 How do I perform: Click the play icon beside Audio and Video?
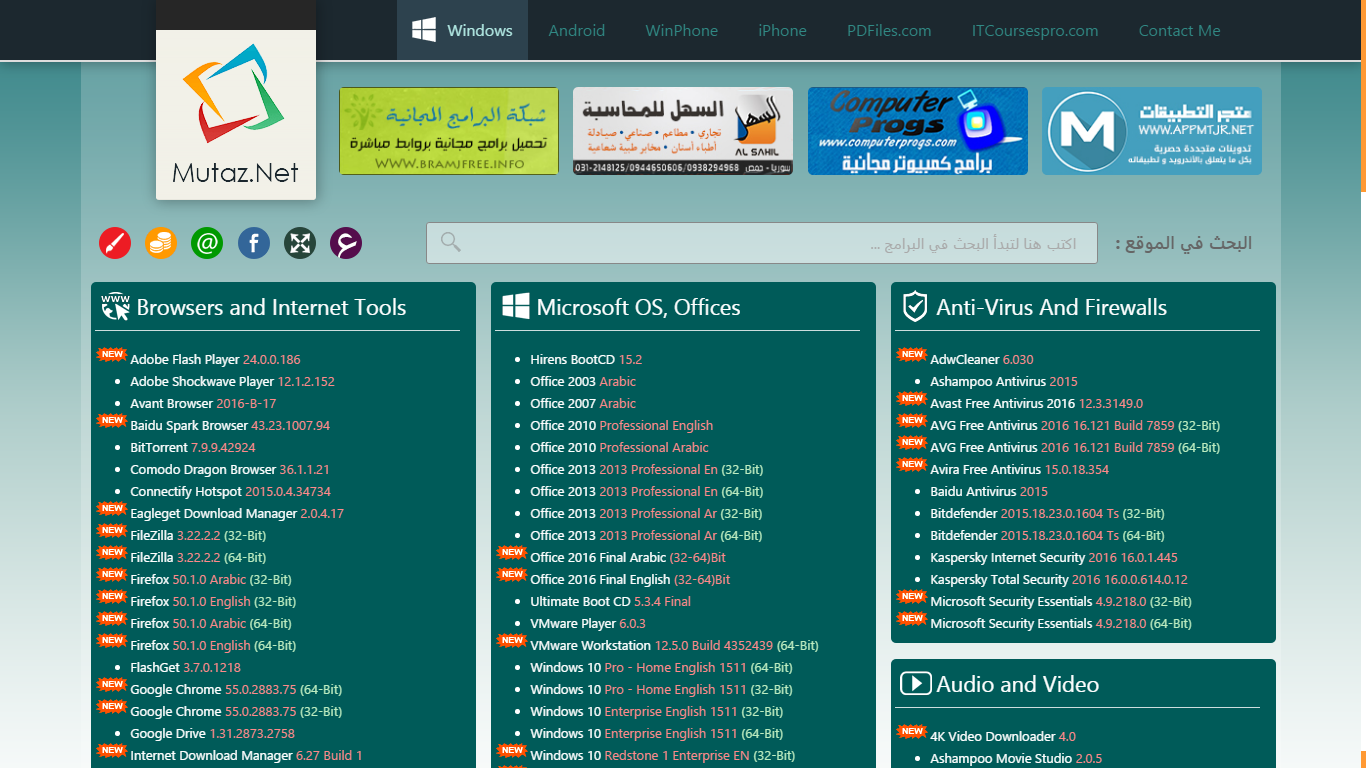click(x=915, y=684)
